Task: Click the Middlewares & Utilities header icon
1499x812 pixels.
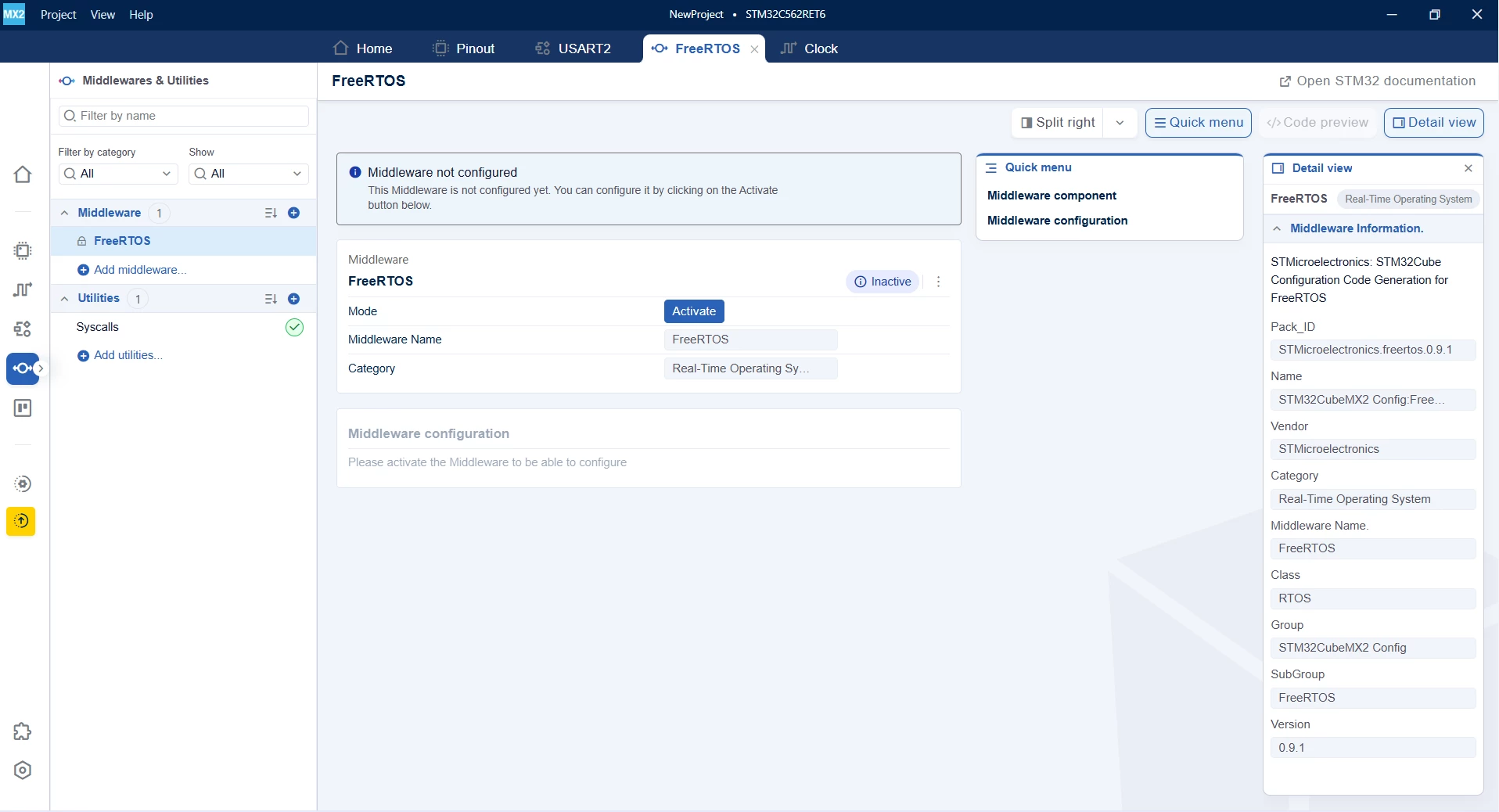Action: click(x=67, y=81)
